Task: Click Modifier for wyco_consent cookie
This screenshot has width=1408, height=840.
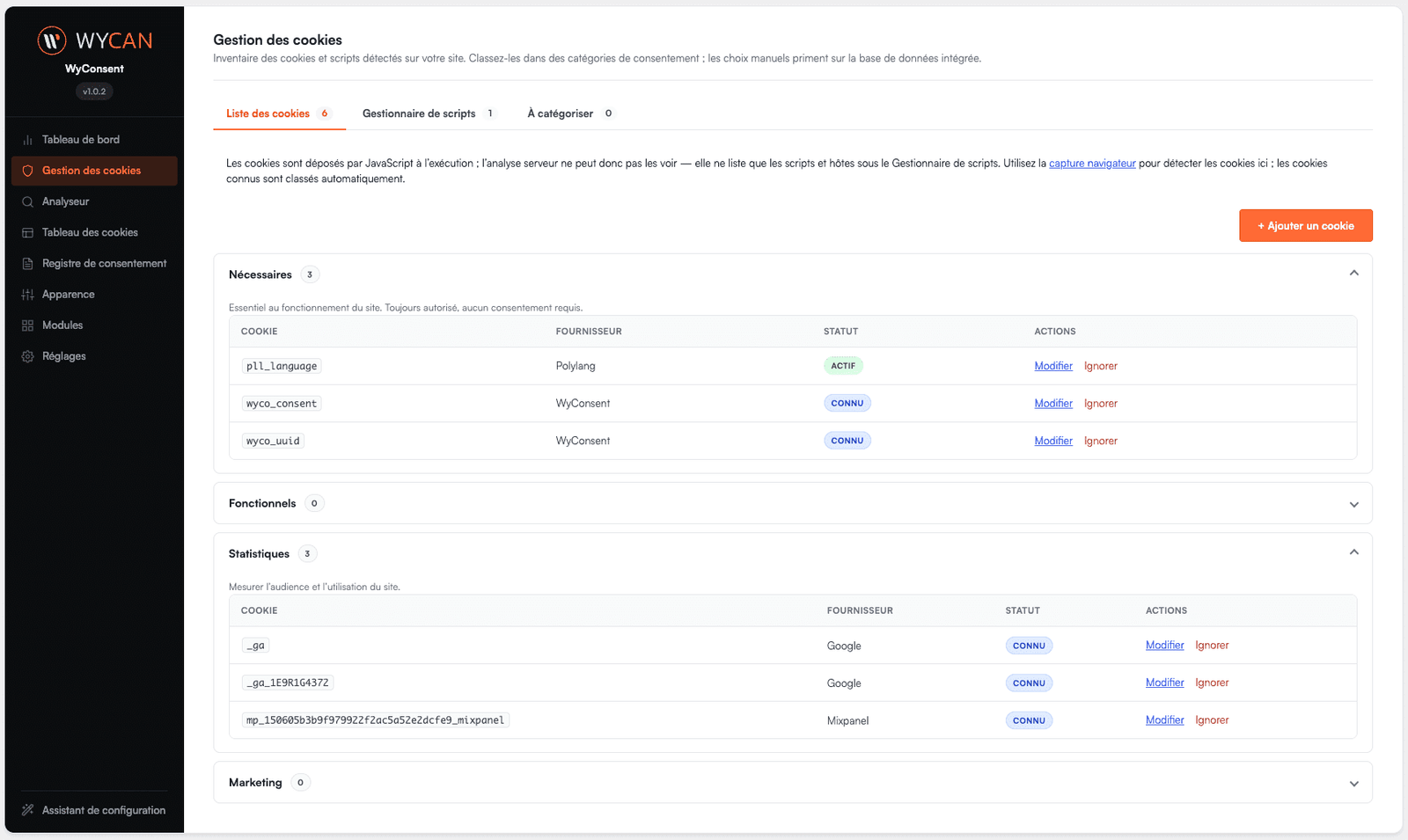Action: pyautogui.click(x=1053, y=404)
